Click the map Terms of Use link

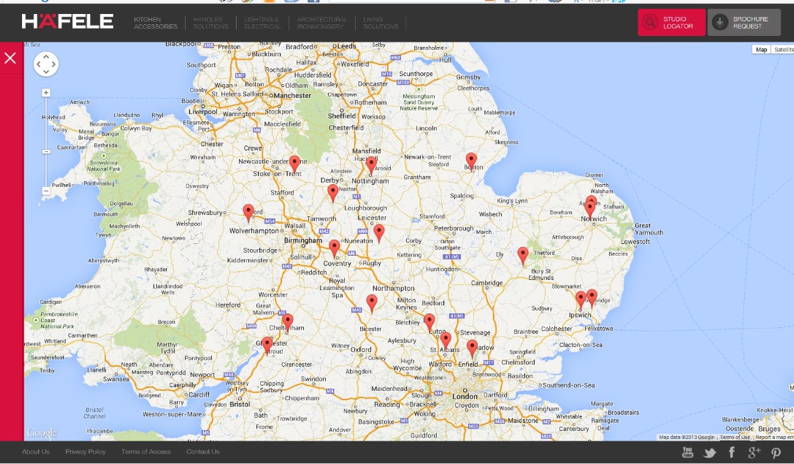click(x=734, y=437)
